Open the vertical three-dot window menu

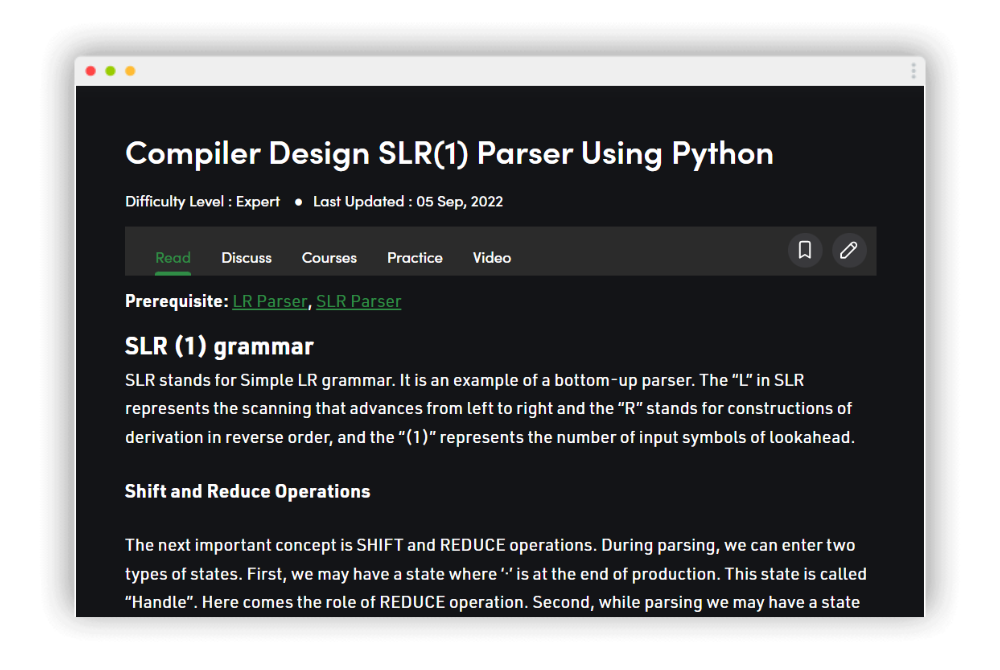click(913, 71)
